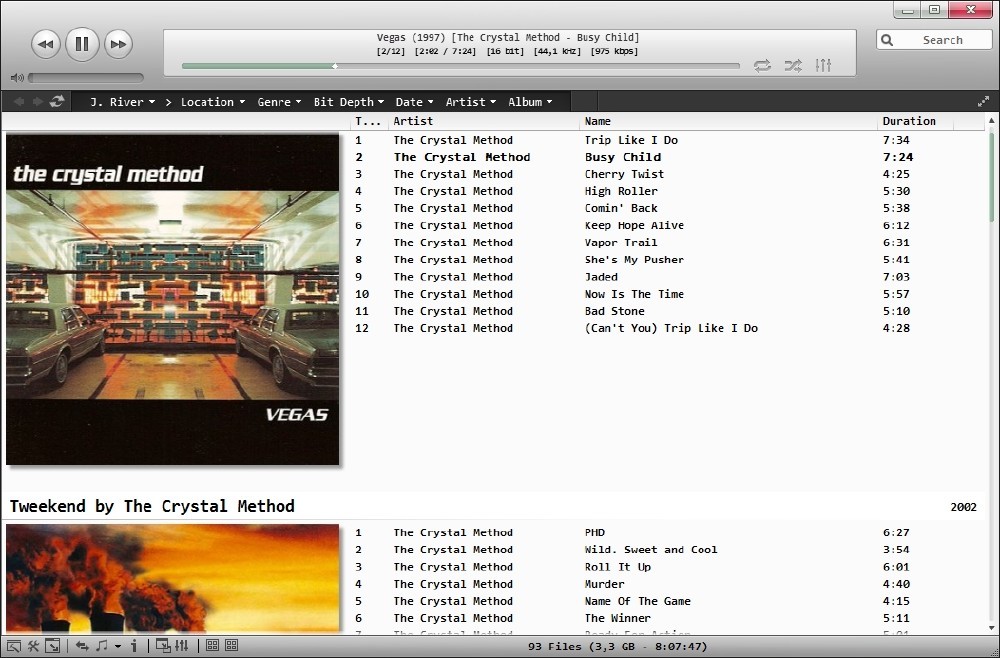Open the Album filter dropdown
1000x658 pixels.
tap(531, 102)
